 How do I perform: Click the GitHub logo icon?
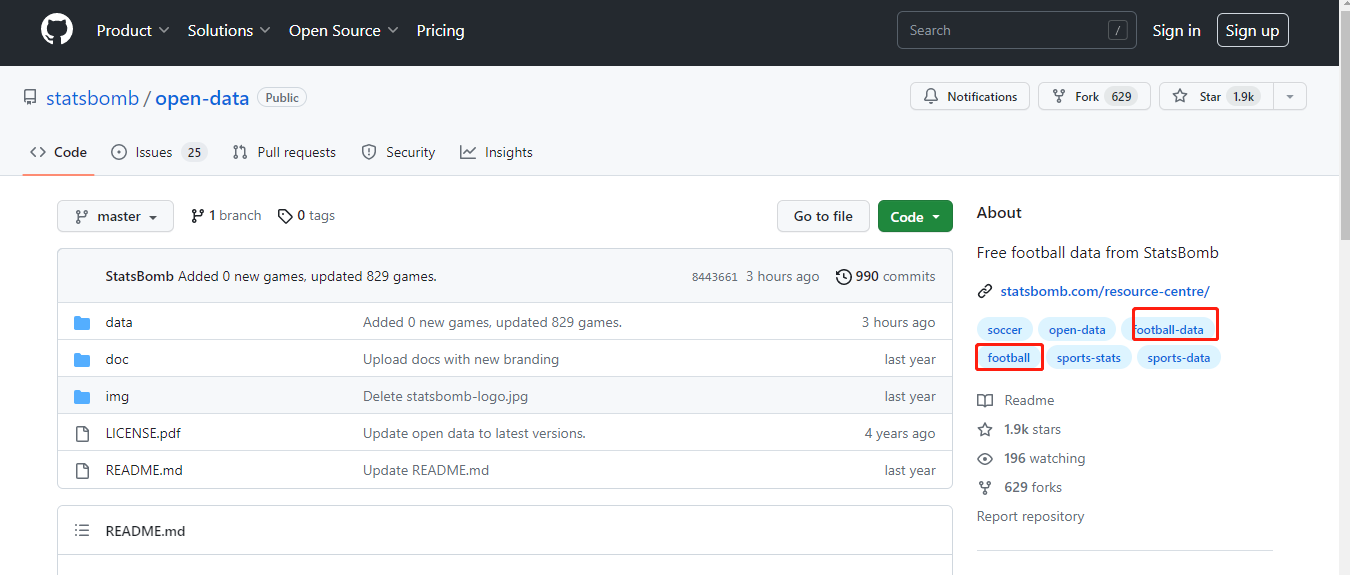[57, 30]
